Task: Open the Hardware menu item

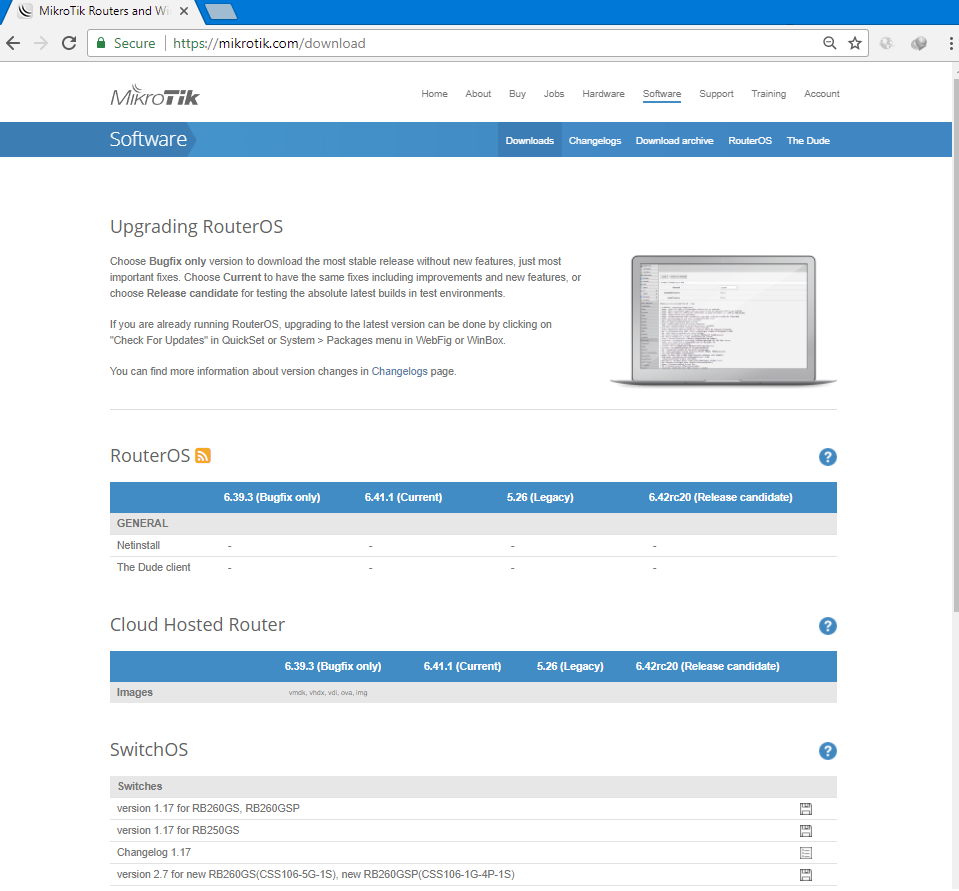Action: (603, 94)
